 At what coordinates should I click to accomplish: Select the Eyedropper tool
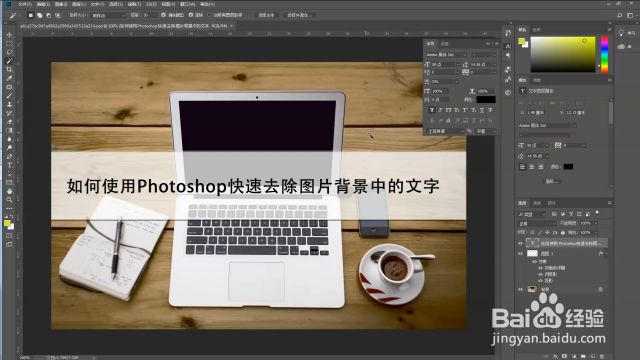9,78
